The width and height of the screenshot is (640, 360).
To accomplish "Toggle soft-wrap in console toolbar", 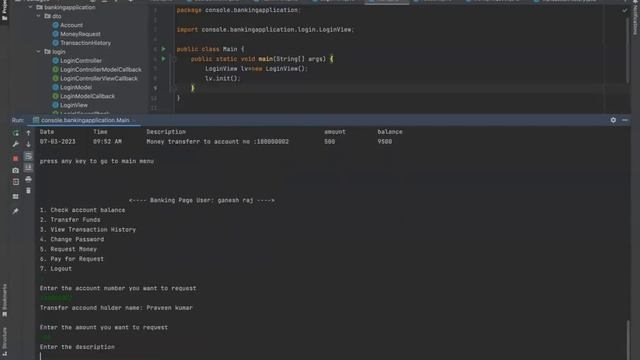I will [x=28, y=156].
